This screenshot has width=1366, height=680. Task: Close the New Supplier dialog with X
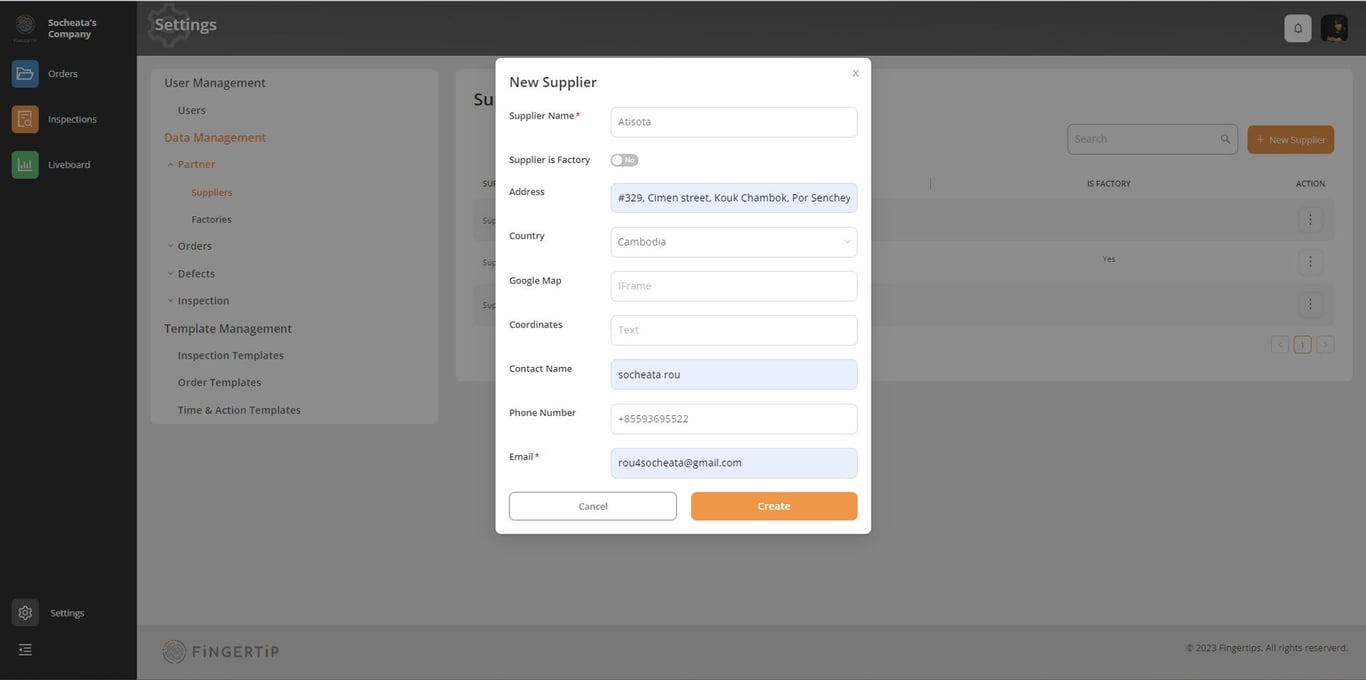click(855, 73)
